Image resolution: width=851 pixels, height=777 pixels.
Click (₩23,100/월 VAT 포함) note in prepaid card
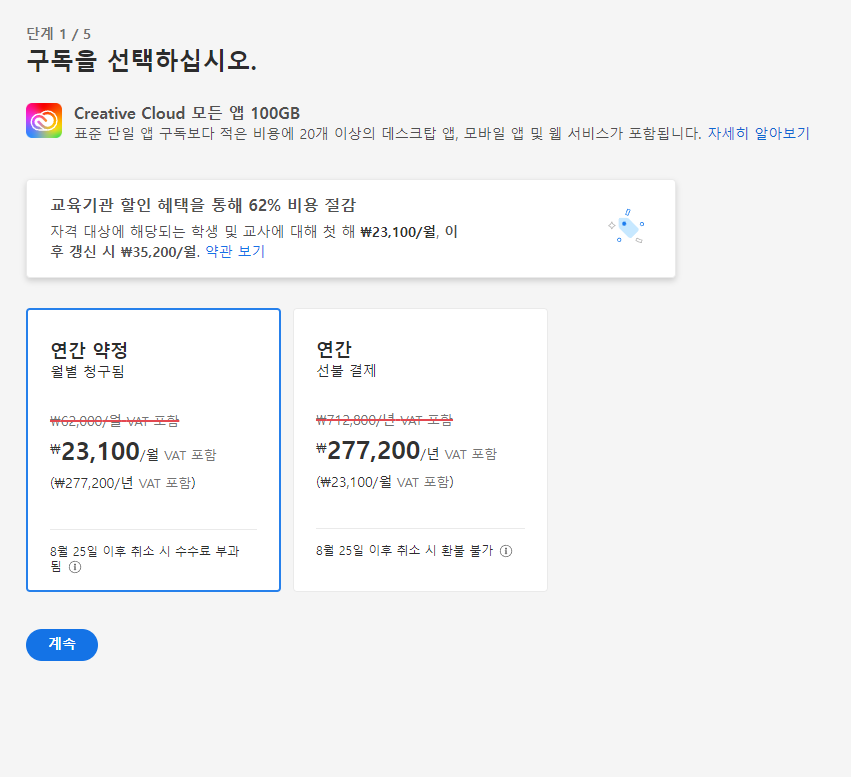click(x=385, y=482)
